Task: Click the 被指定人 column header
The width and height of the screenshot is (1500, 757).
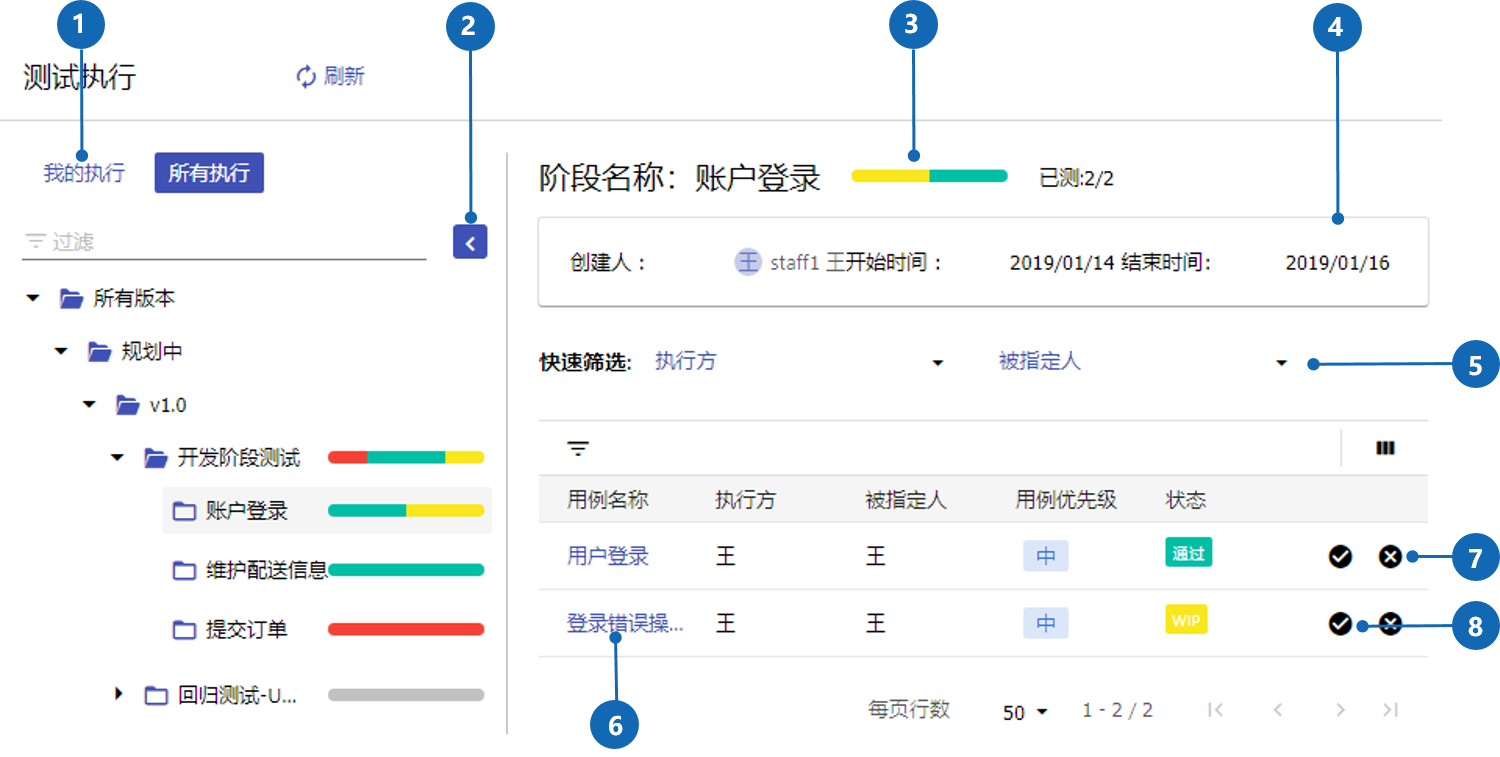Action: (906, 499)
